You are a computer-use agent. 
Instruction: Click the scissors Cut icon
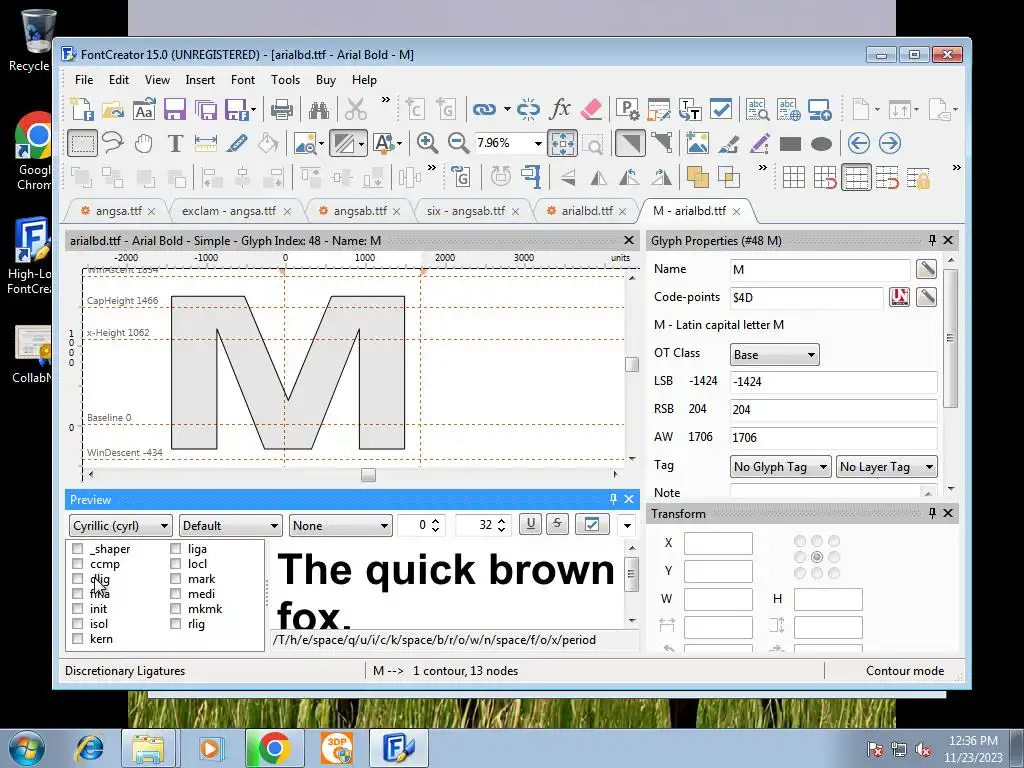356,109
